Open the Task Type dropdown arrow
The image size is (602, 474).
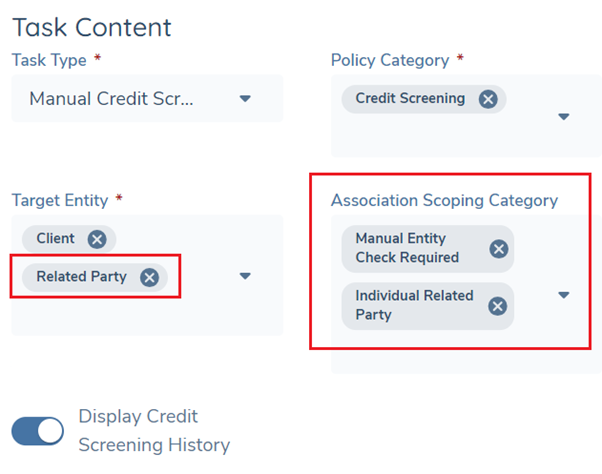[x=245, y=99]
